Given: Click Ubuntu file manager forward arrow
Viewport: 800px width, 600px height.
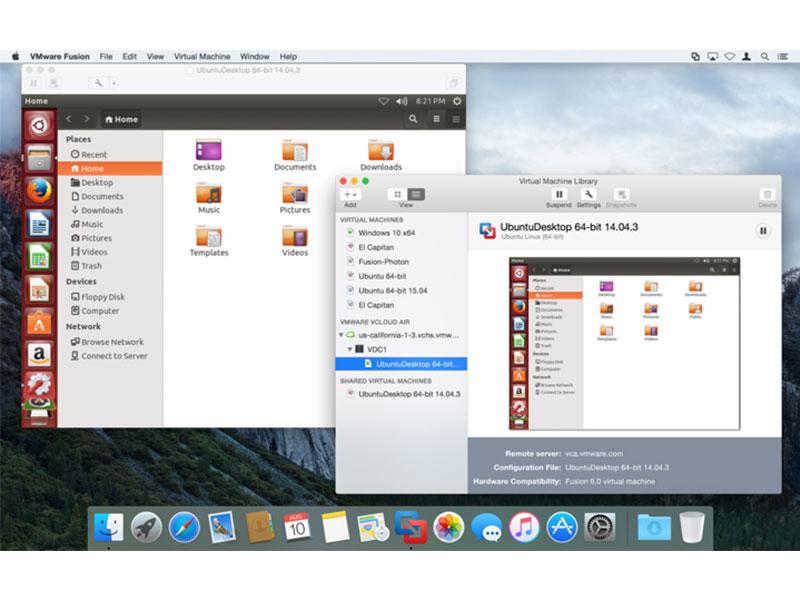Looking at the screenshot, I should pyautogui.click(x=87, y=119).
